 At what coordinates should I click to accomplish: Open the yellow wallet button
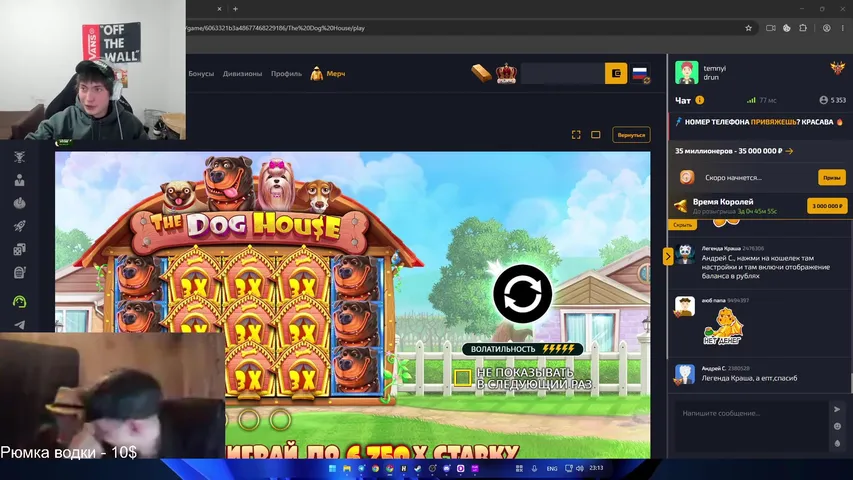pyautogui.click(x=616, y=73)
